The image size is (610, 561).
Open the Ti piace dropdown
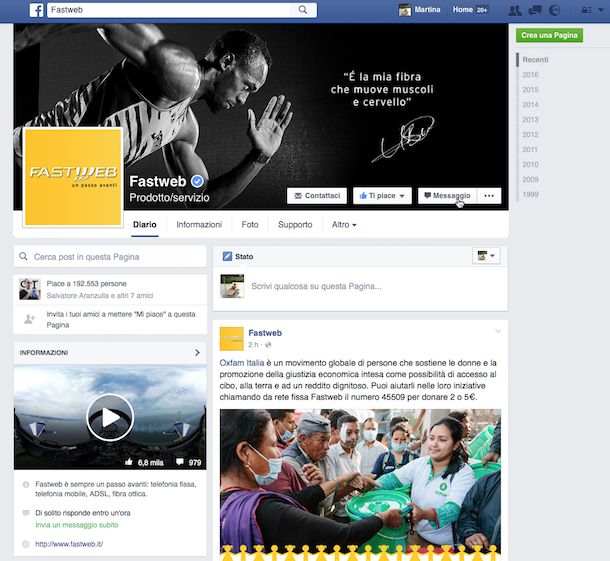[382, 196]
